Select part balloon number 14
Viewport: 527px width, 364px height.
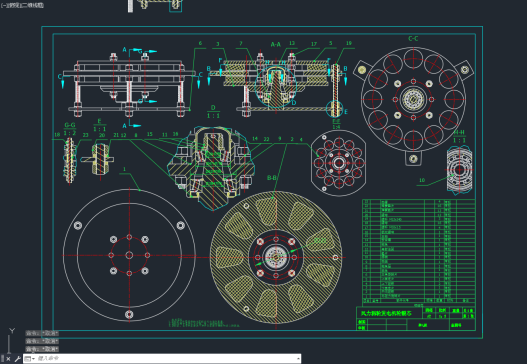[x=255, y=138]
